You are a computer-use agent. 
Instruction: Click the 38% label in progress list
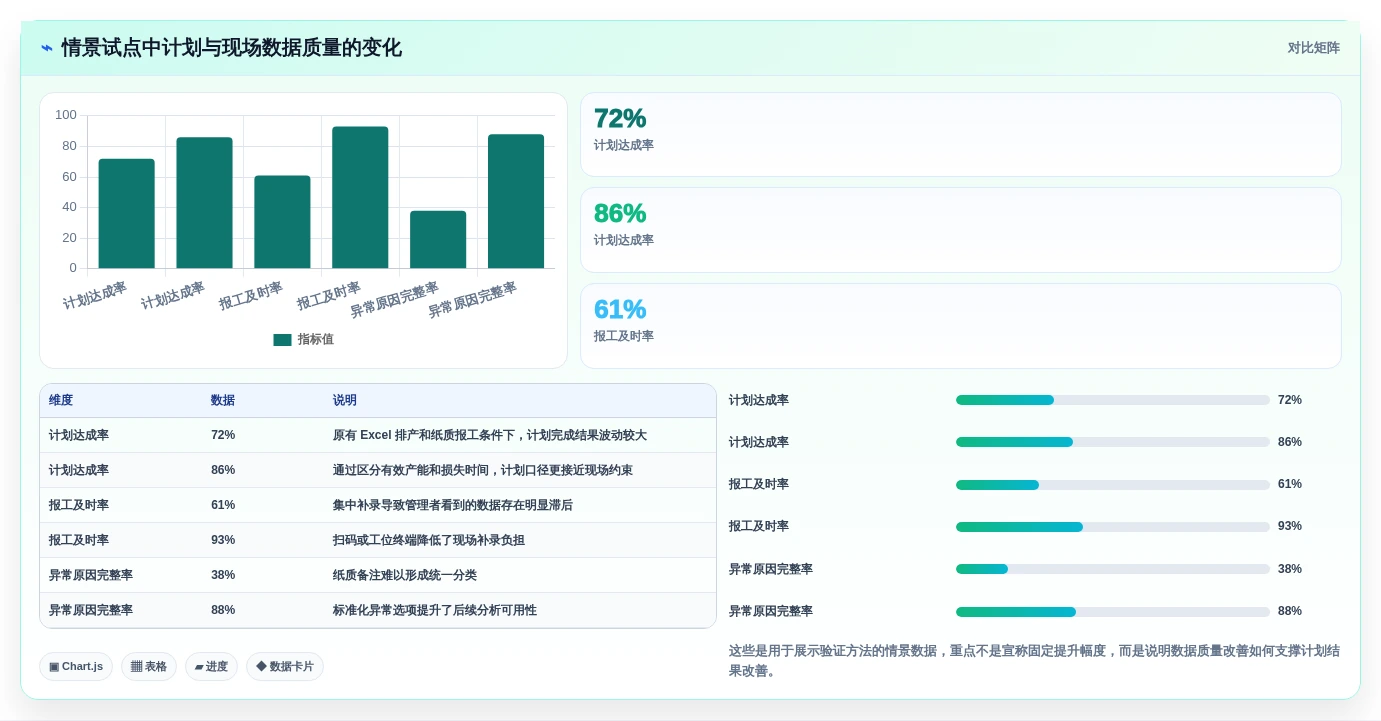pos(1290,569)
